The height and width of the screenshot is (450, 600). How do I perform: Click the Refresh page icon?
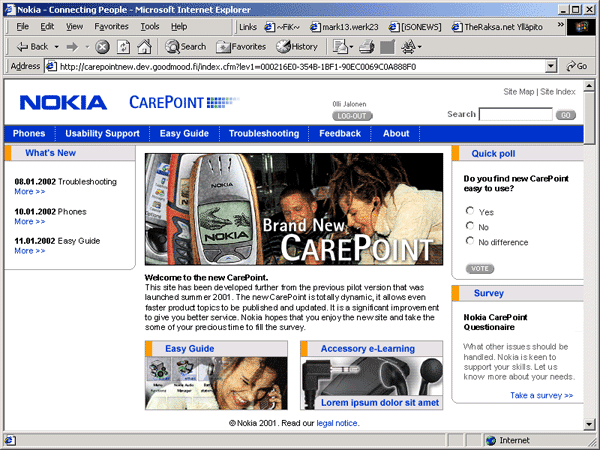(125, 46)
